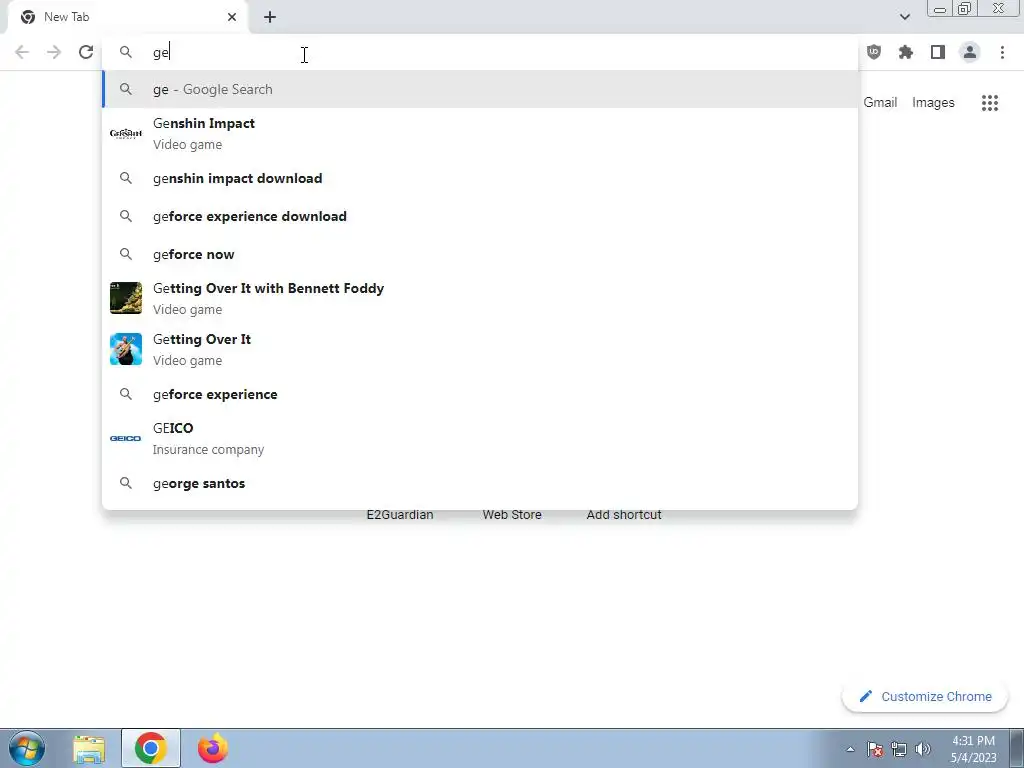Go forward using the forward arrow
This screenshot has height=768, width=1024.
54,52
